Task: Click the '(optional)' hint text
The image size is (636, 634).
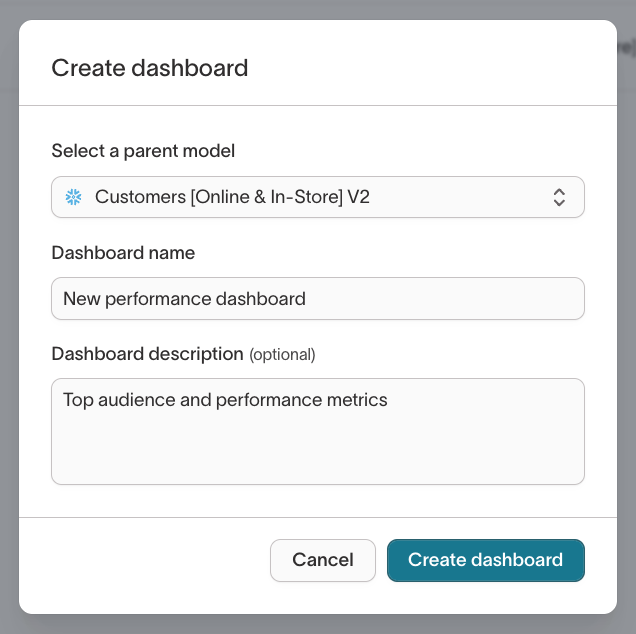Action: [x=282, y=355]
